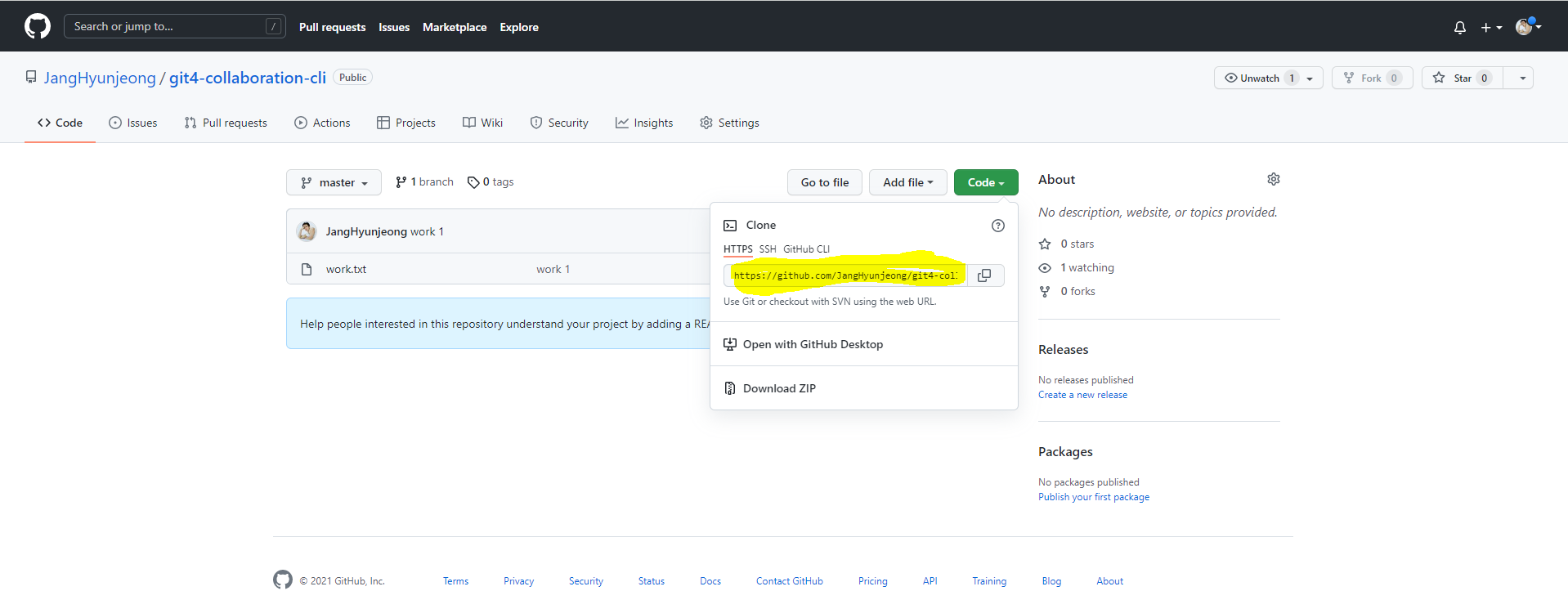This screenshot has height=591, width=1568.
Task: Click Publish your first package
Action: [x=1094, y=497]
